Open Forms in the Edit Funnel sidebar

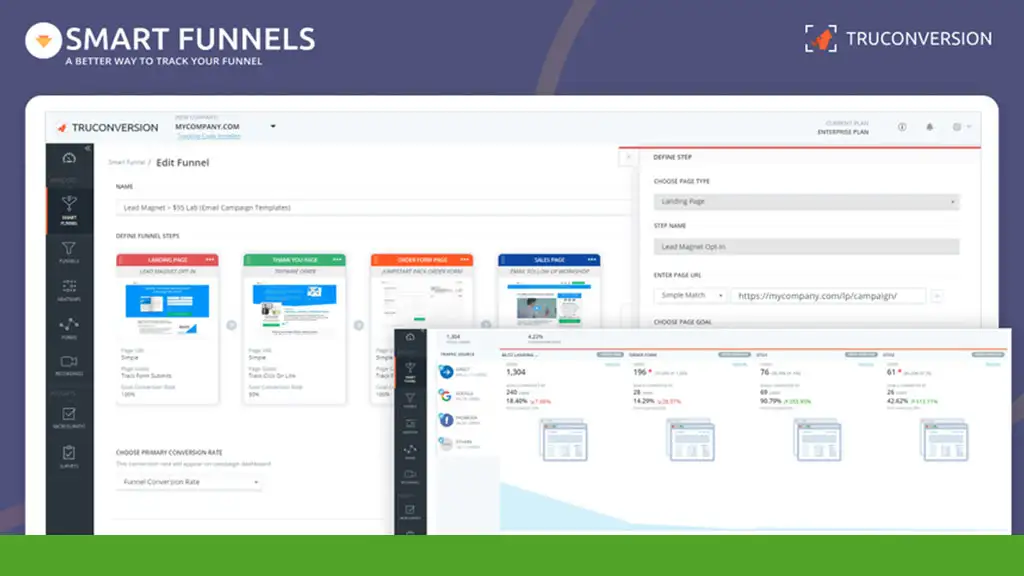[69, 328]
